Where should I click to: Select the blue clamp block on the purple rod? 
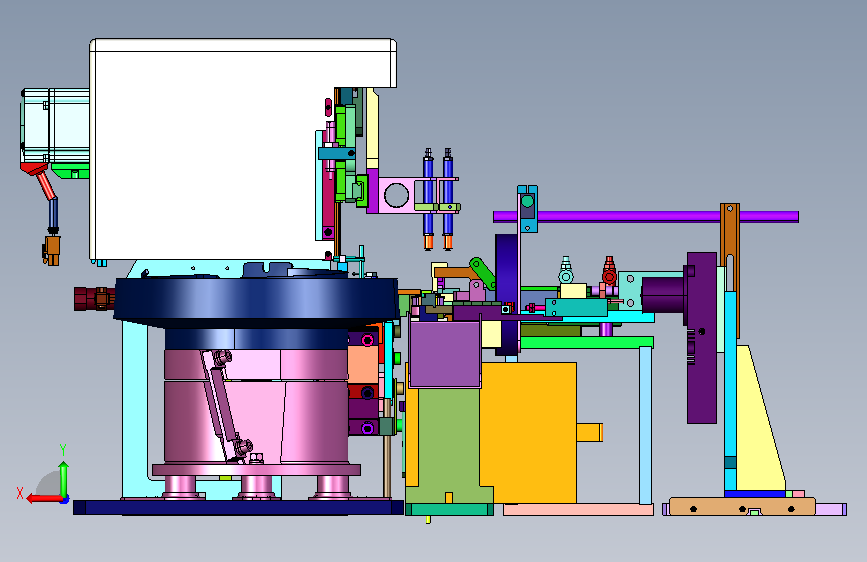[527, 209]
